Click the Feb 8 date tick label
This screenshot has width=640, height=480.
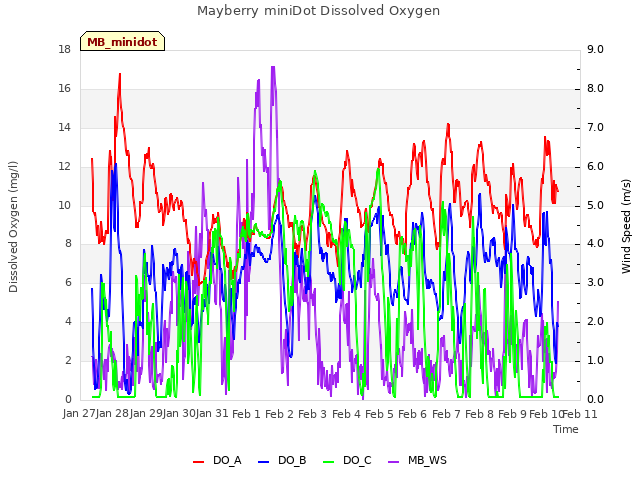(479, 414)
